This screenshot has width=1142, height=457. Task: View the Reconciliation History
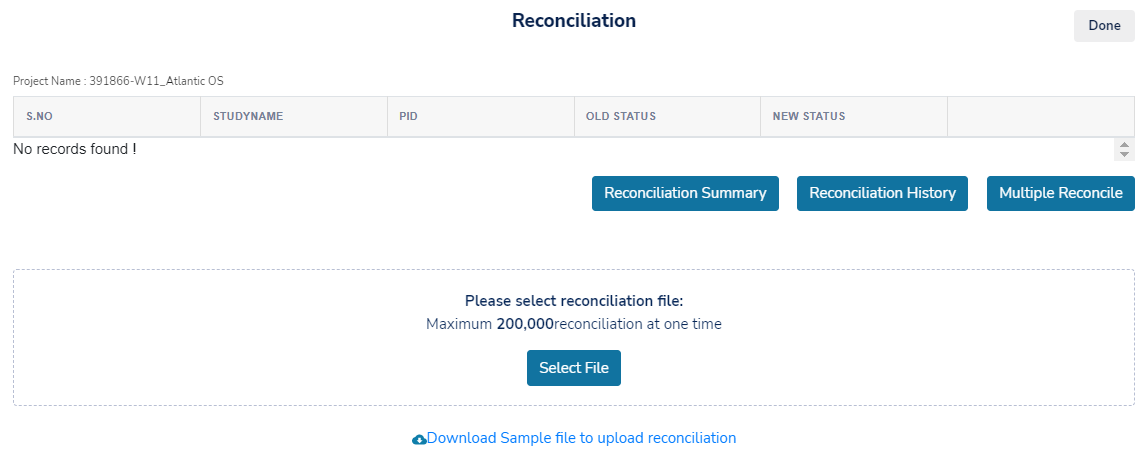[x=882, y=193]
